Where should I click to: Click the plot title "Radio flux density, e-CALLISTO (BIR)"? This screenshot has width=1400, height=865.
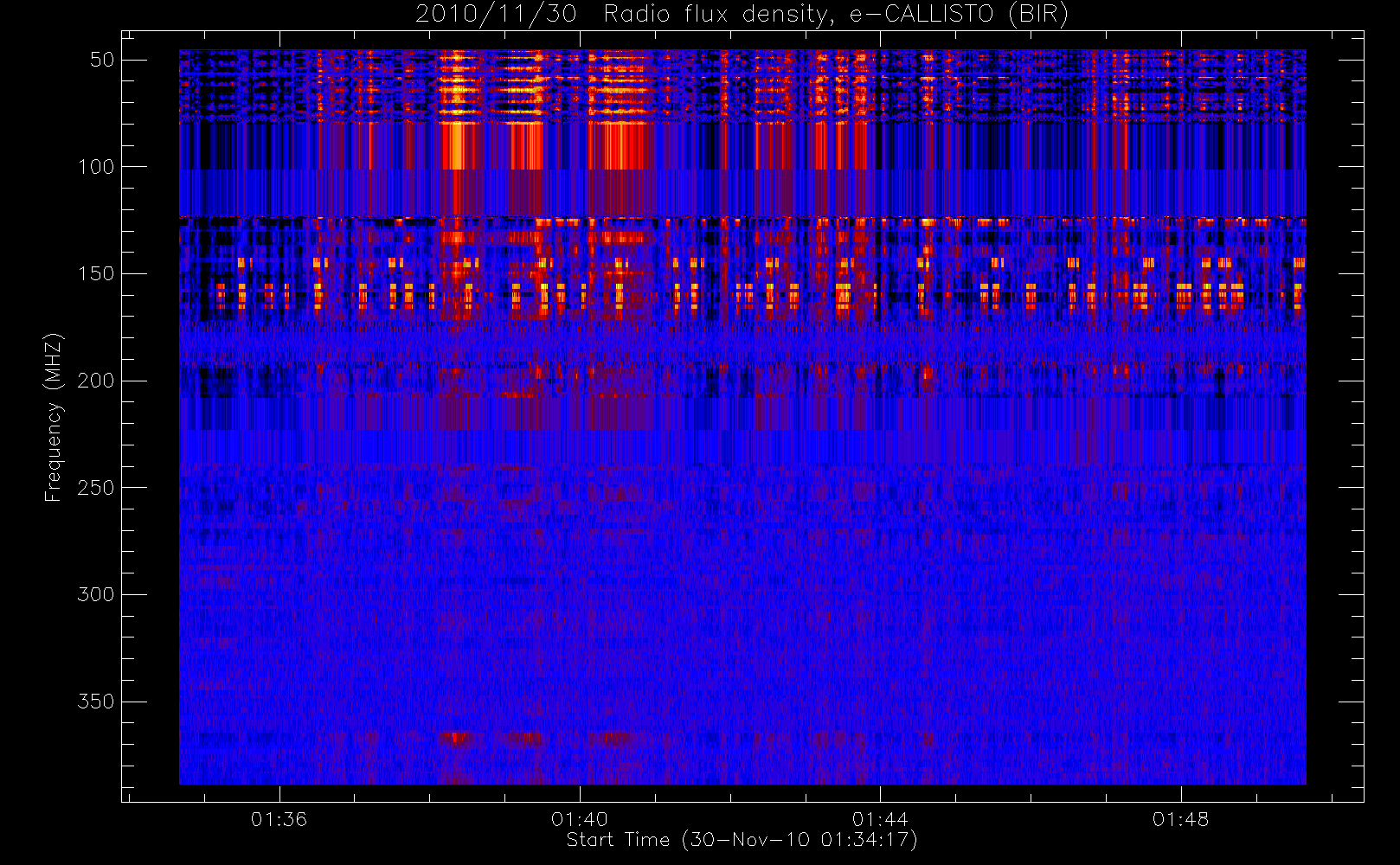[x=836, y=15]
